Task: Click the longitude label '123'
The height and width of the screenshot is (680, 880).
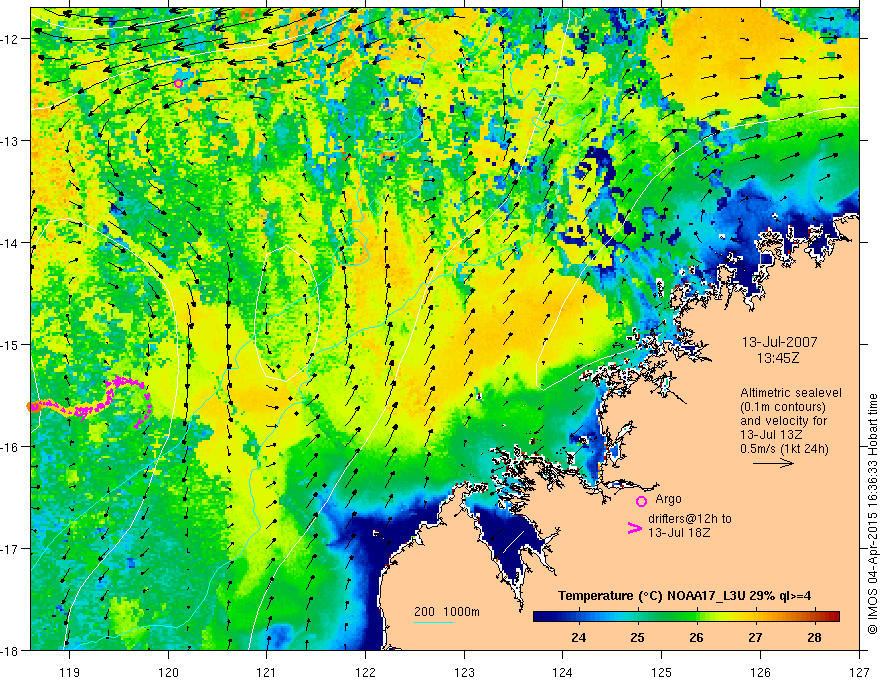Action: point(464,672)
